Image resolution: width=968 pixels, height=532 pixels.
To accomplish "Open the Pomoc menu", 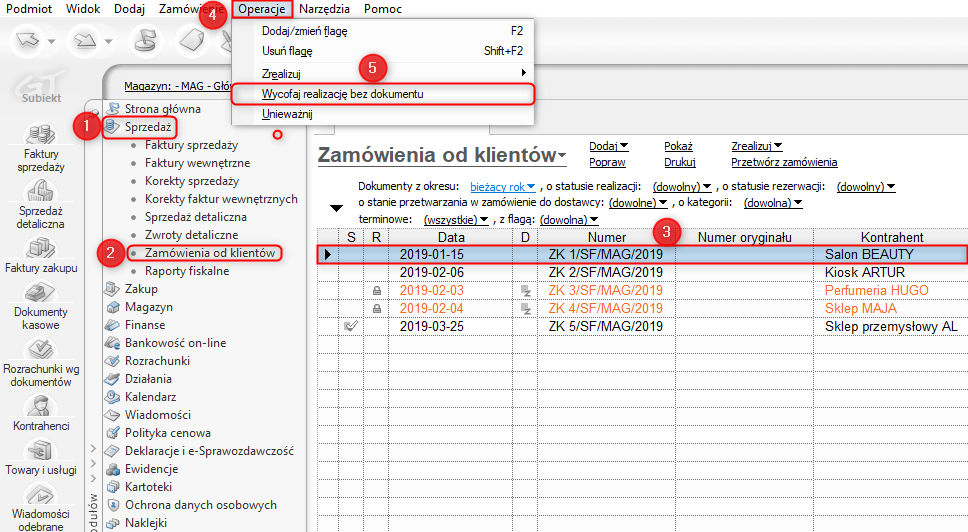I will click(383, 9).
